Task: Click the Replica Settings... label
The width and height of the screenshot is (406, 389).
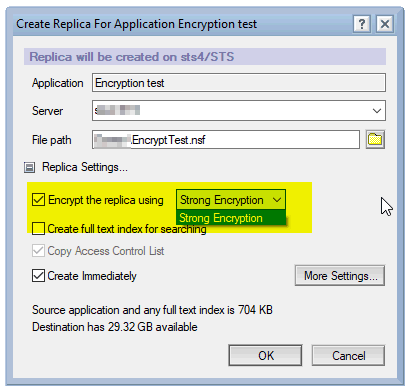Action: pyautogui.click(x=85, y=167)
